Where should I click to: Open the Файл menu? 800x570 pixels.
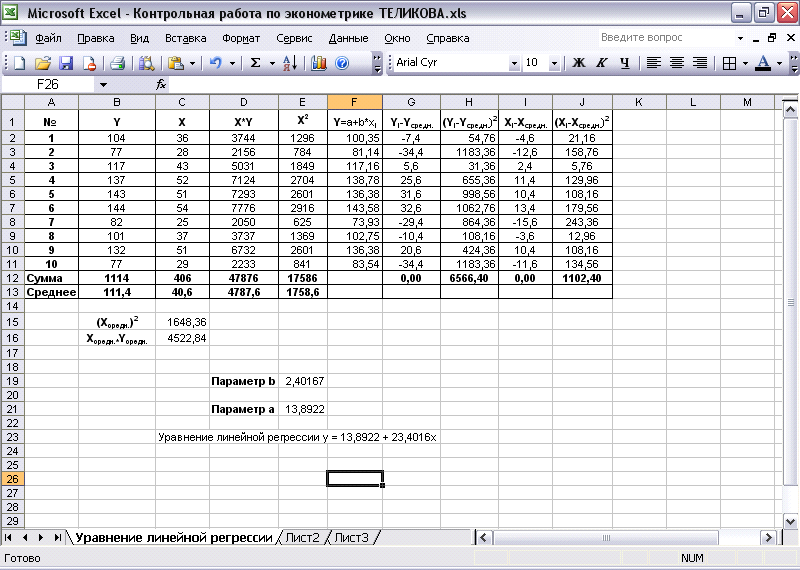[48, 38]
